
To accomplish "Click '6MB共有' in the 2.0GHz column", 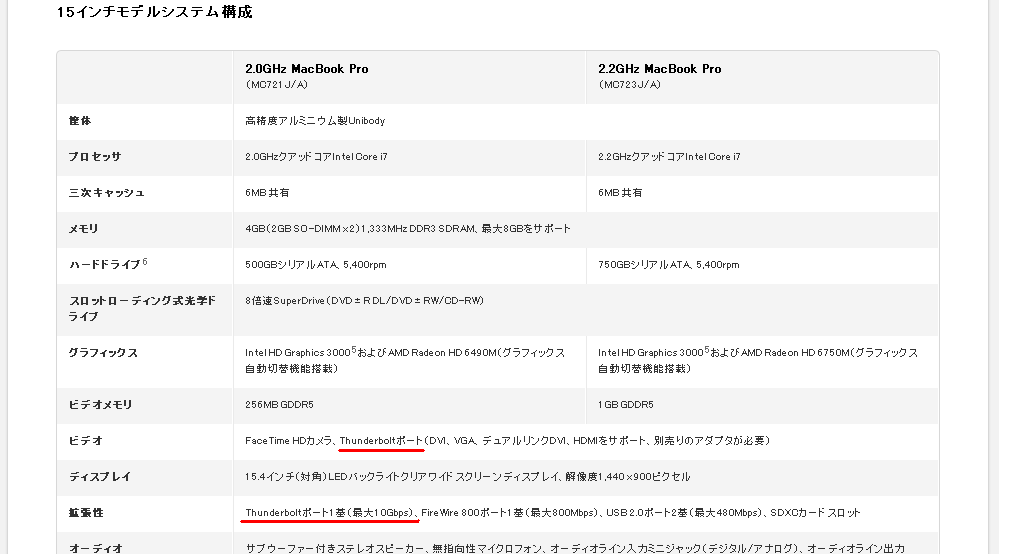I will pos(267,193).
